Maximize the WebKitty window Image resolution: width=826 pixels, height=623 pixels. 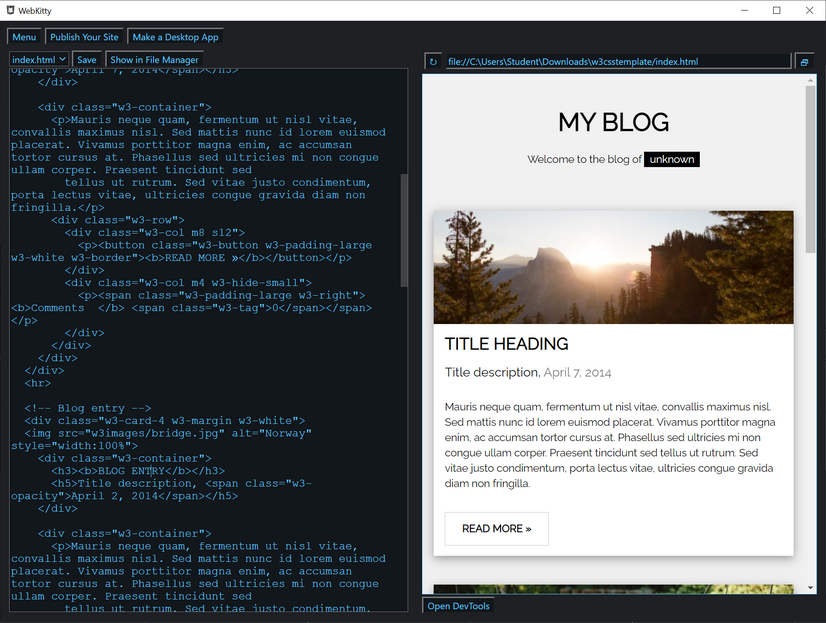click(776, 11)
